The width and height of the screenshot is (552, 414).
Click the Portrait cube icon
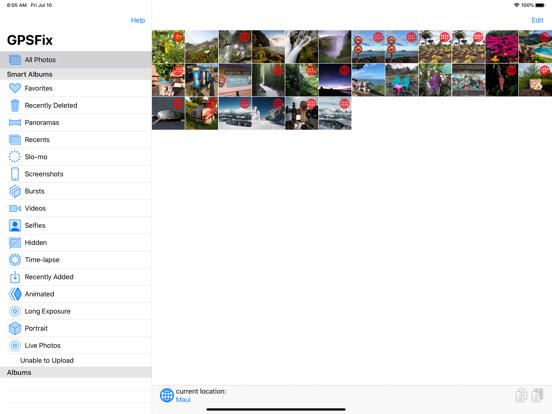pyautogui.click(x=15, y=328)
